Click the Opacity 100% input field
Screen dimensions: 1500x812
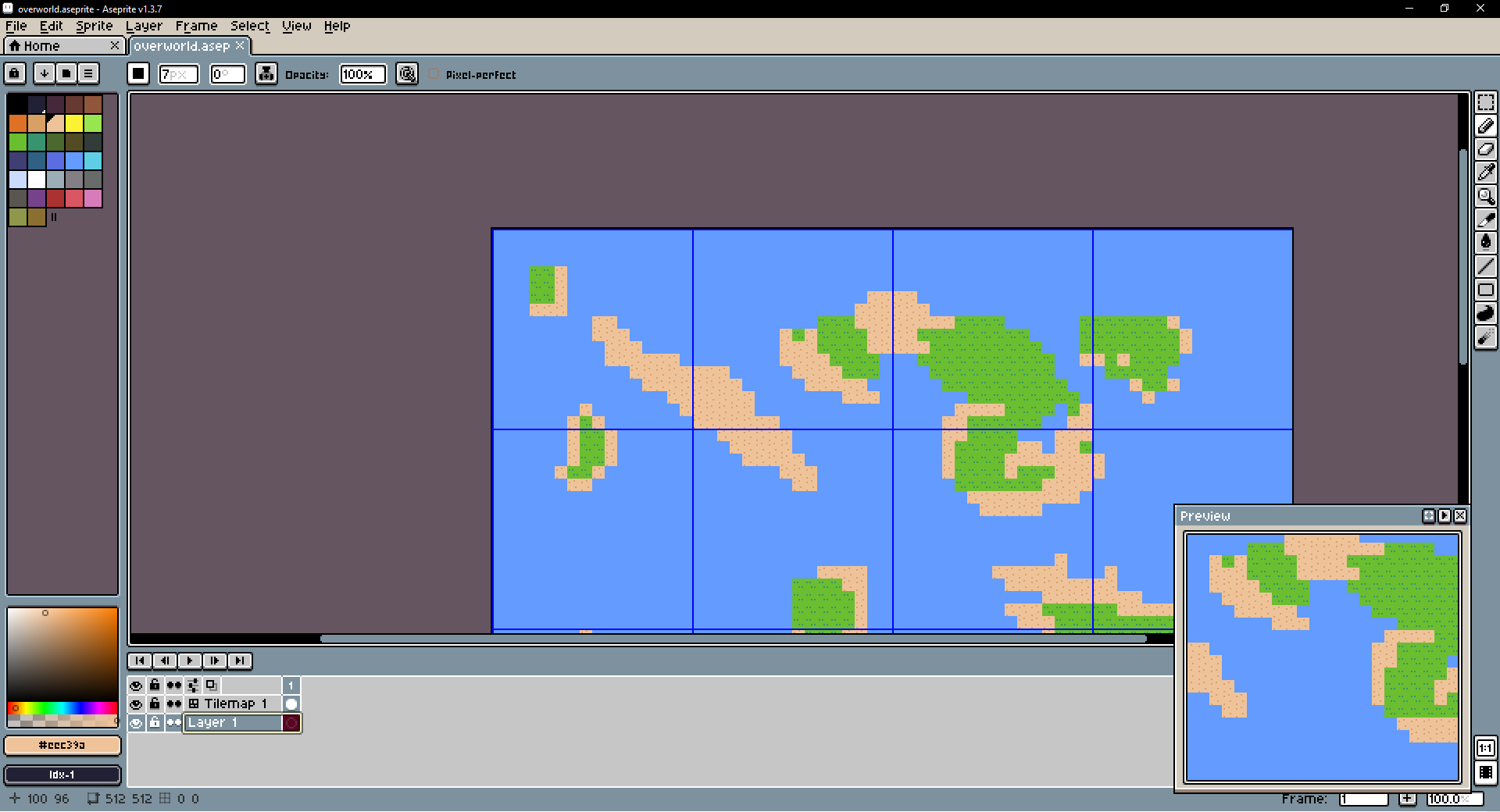coord(362,74)
